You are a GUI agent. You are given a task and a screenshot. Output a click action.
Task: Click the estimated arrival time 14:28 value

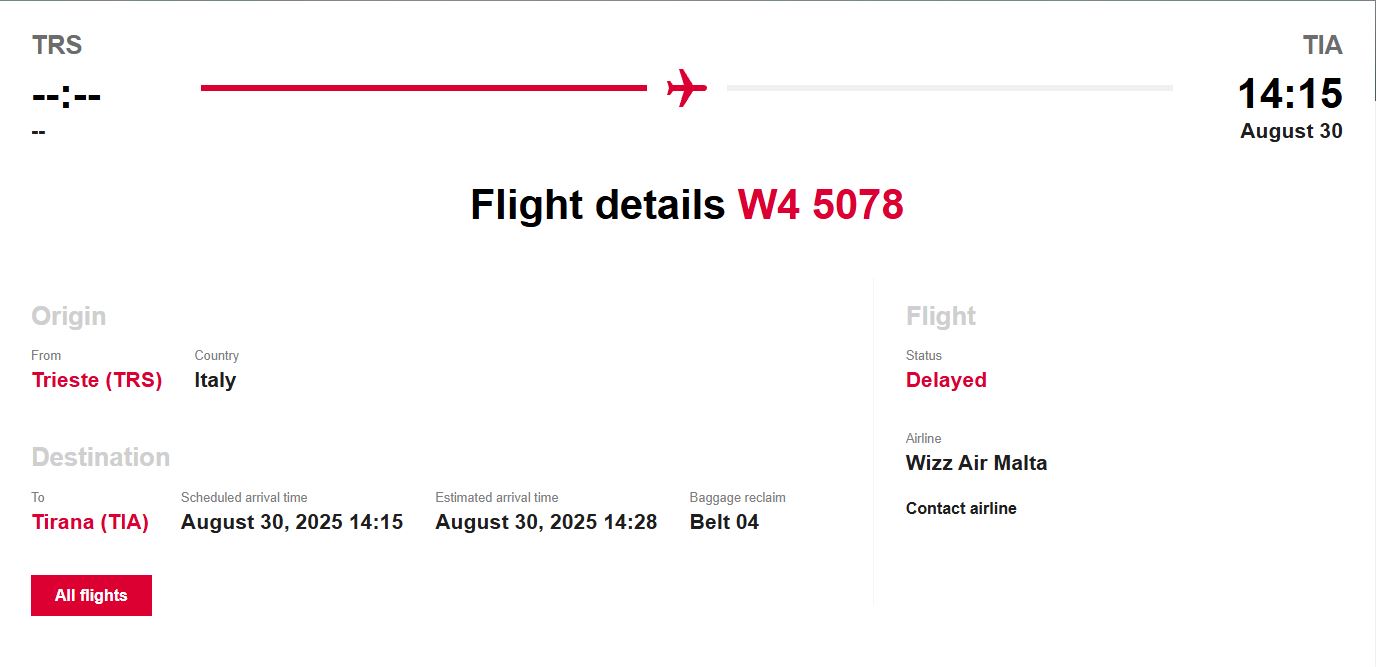point(546,522)
